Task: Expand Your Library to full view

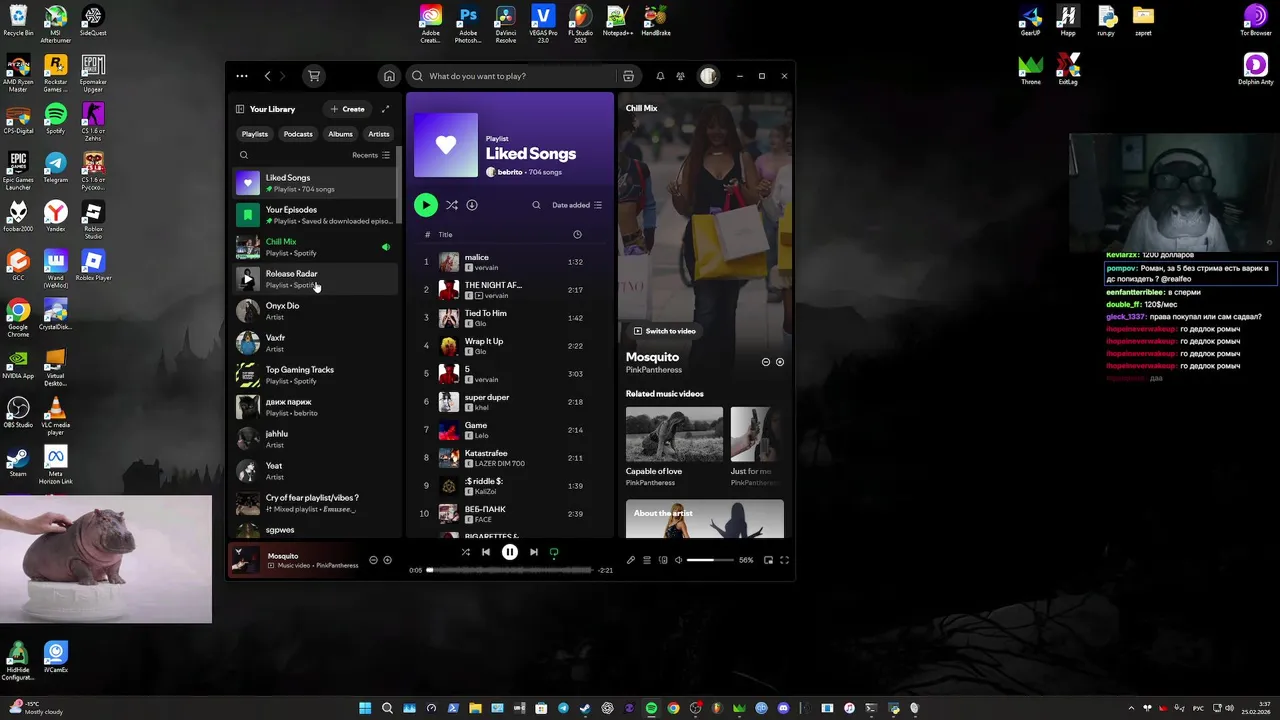Action: [385, 109]
